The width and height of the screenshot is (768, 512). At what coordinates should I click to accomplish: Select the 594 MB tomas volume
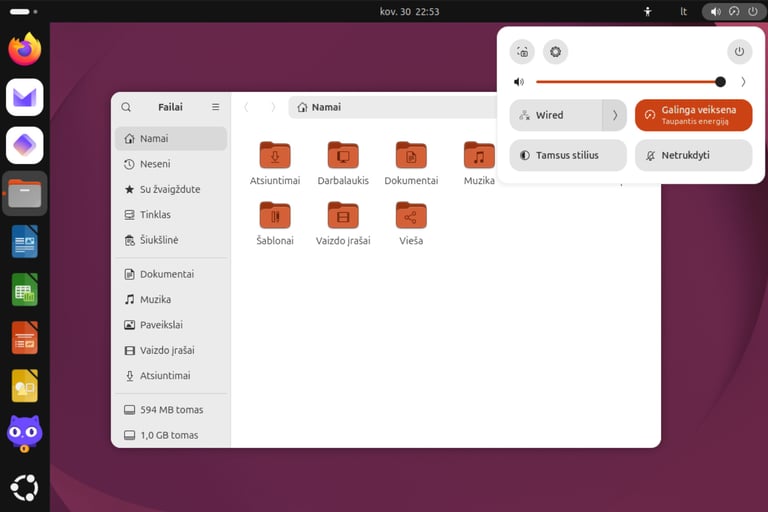[171, 410]
